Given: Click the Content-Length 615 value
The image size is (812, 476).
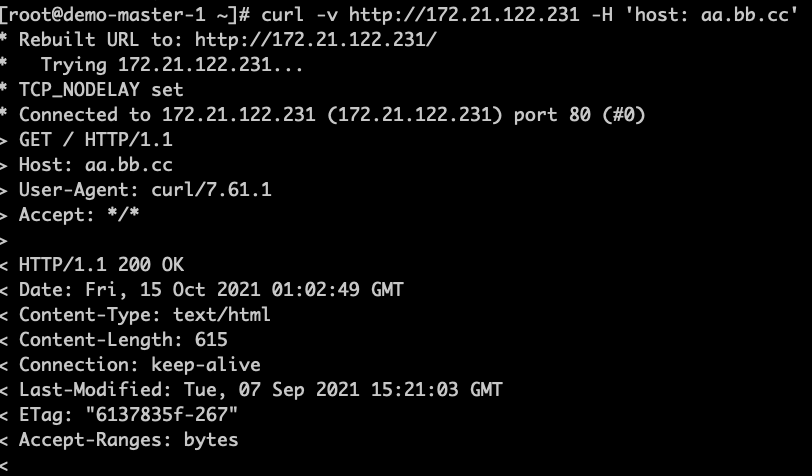Looking at the screenshot, I should [x=211, y=340].
